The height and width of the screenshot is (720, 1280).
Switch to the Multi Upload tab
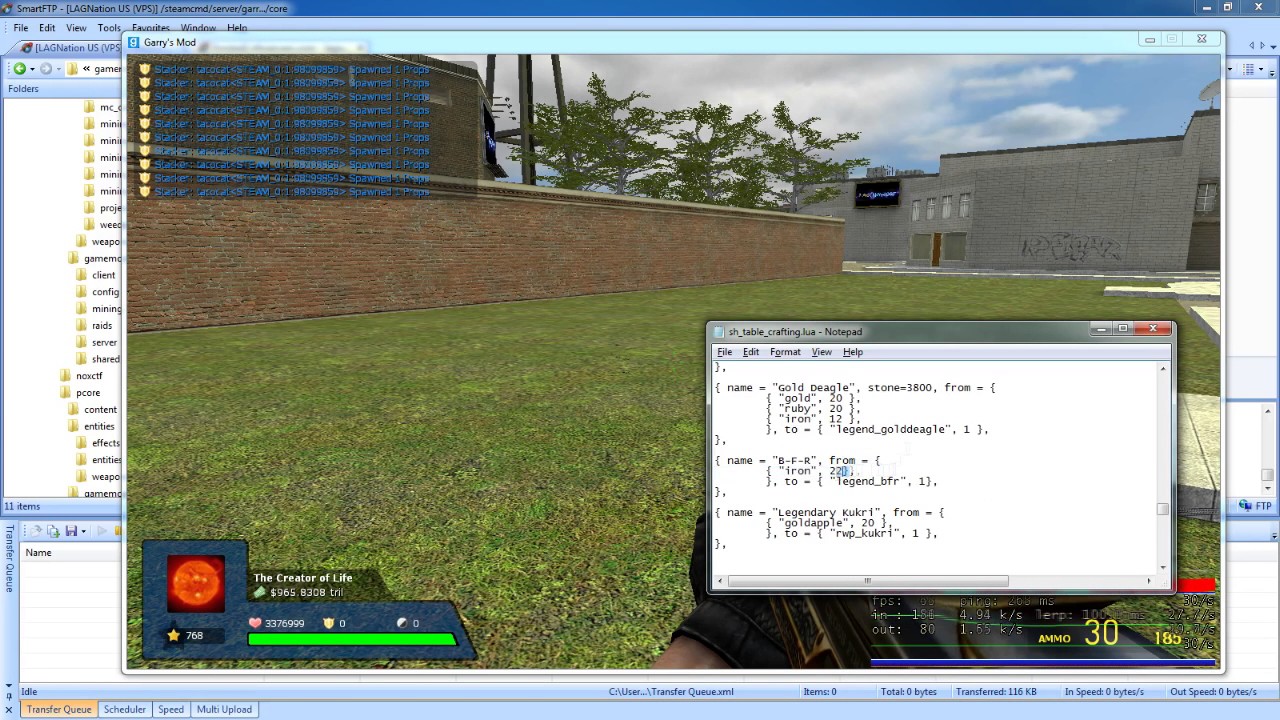pos(224,709)
